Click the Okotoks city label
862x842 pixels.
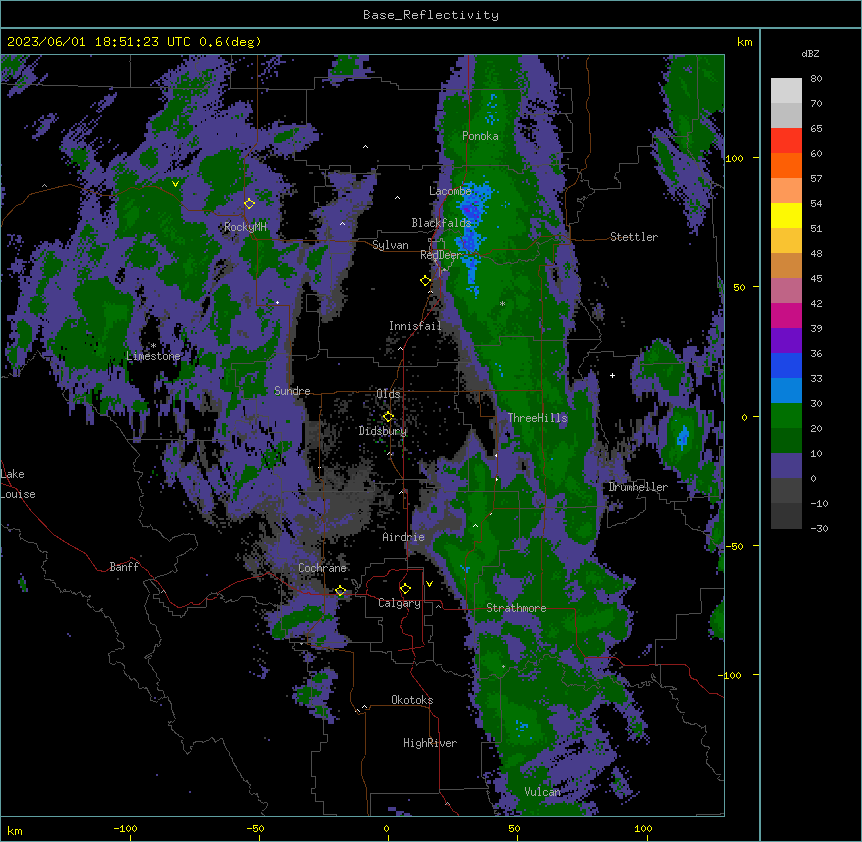point(412,700)
